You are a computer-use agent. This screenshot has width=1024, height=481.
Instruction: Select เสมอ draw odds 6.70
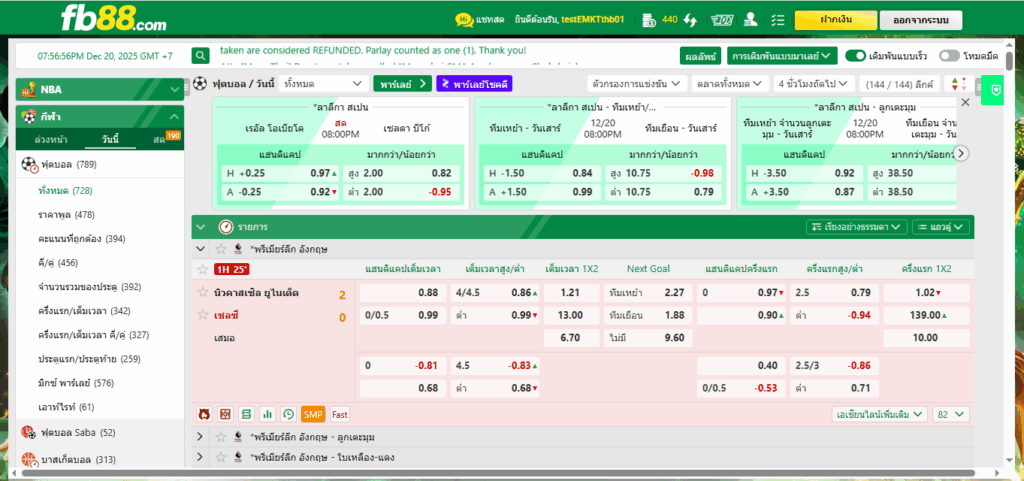coord(571,338)
